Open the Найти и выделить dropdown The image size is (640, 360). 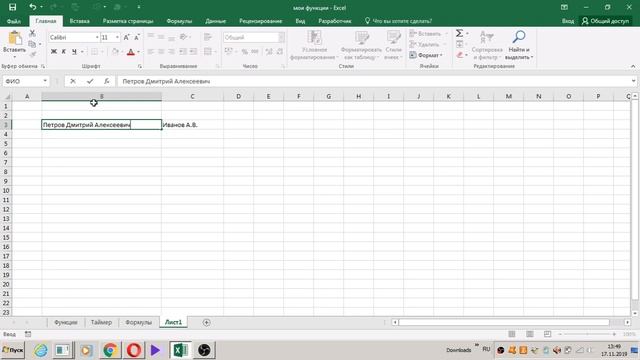point(519,53)
